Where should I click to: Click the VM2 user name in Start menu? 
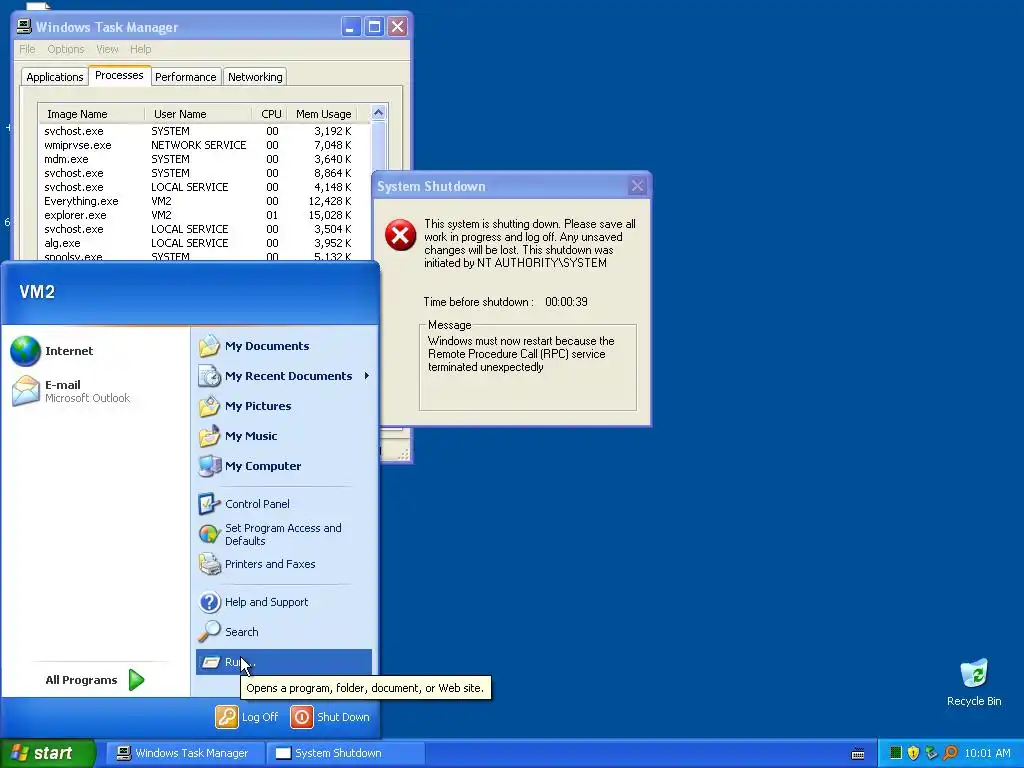[x=37, y=292]
